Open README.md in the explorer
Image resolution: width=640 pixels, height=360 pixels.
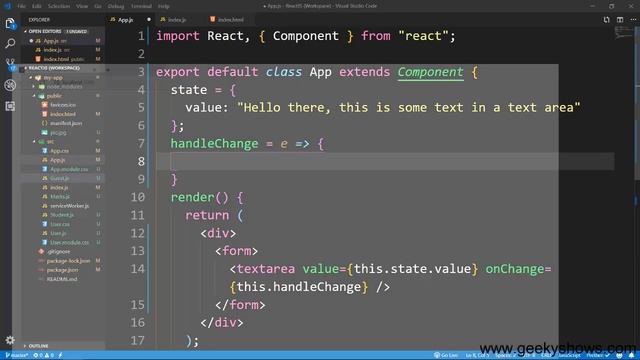pos(62,279)
